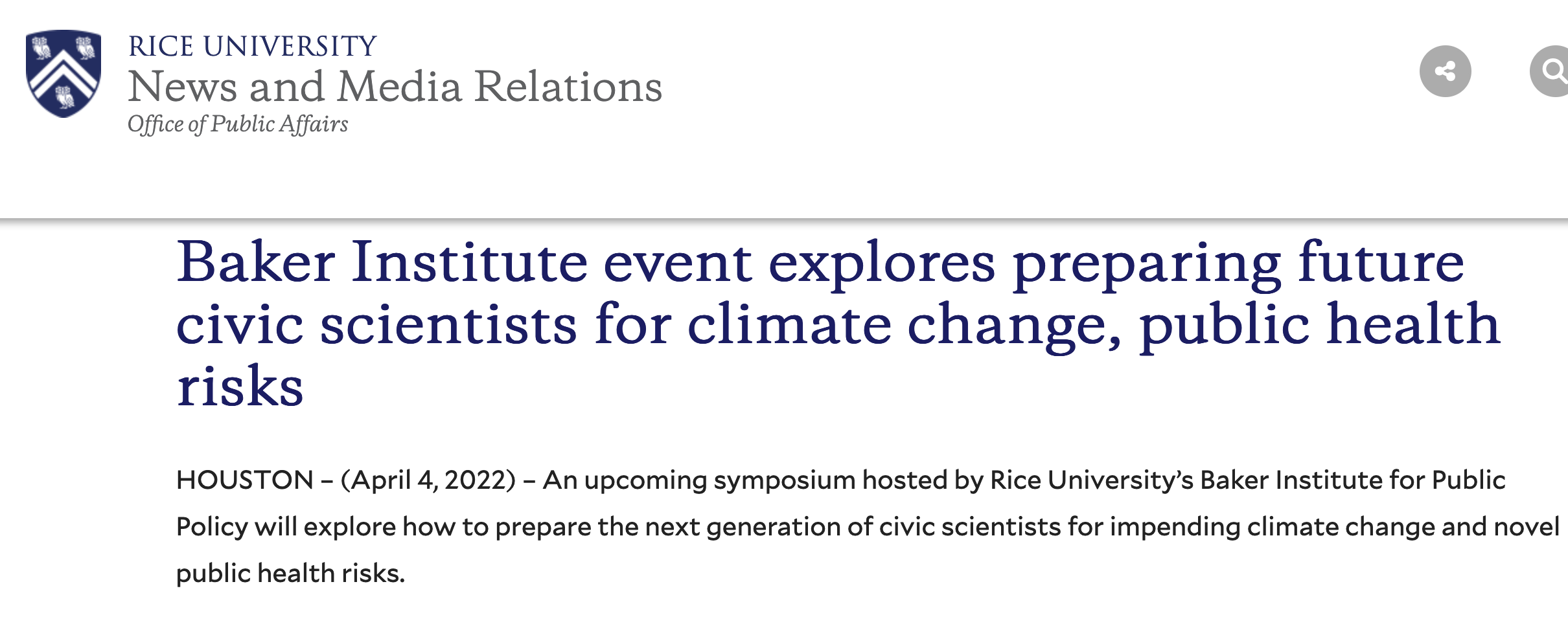This screenshot has width=1568, height=628.
Task: Open the share options icon
Action: [1445, 71]
